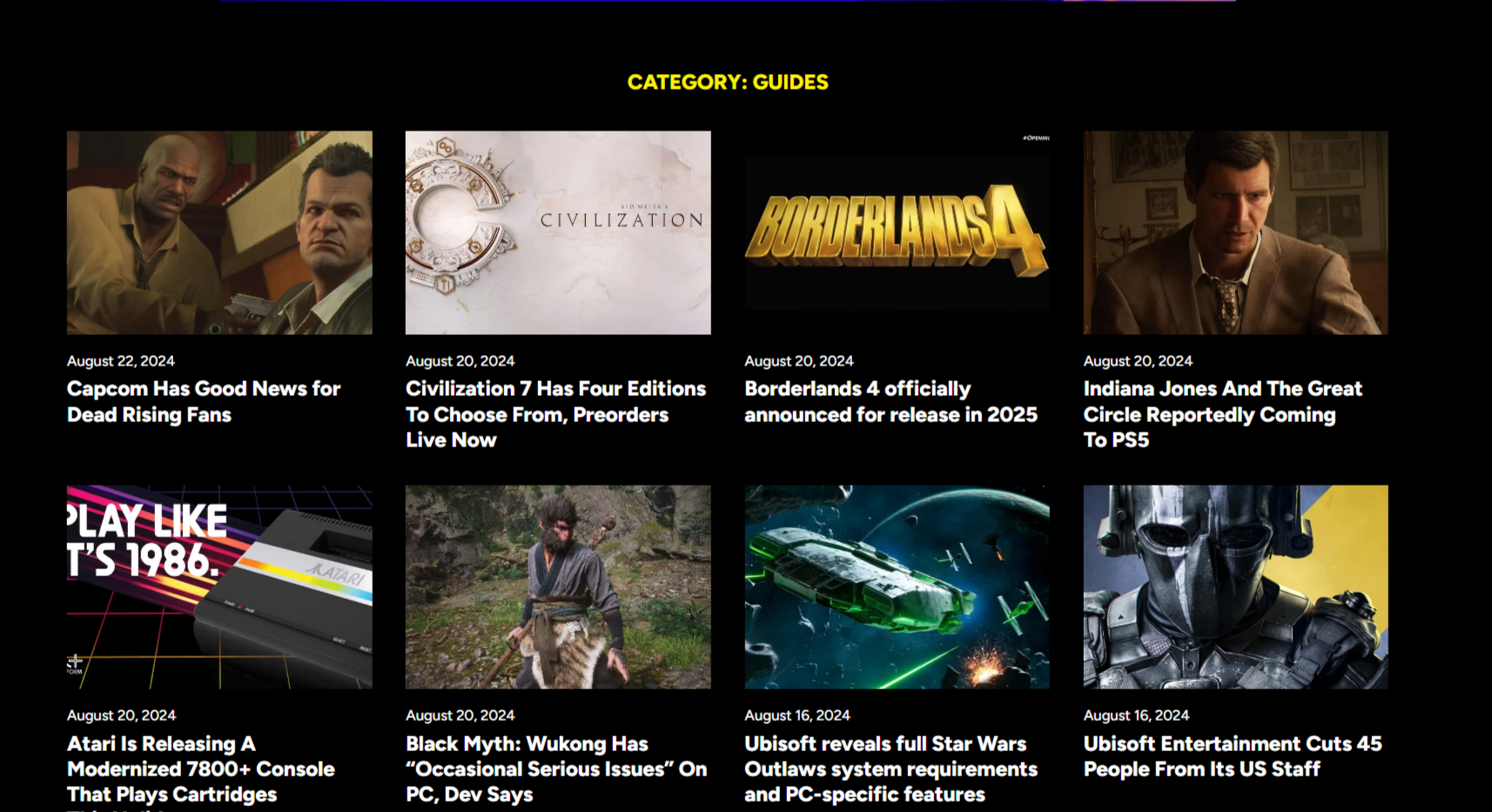Open the Star Wars Outlaws spaceship image
This screenshot has height=812, width=1492.
(x=897, y=587)
